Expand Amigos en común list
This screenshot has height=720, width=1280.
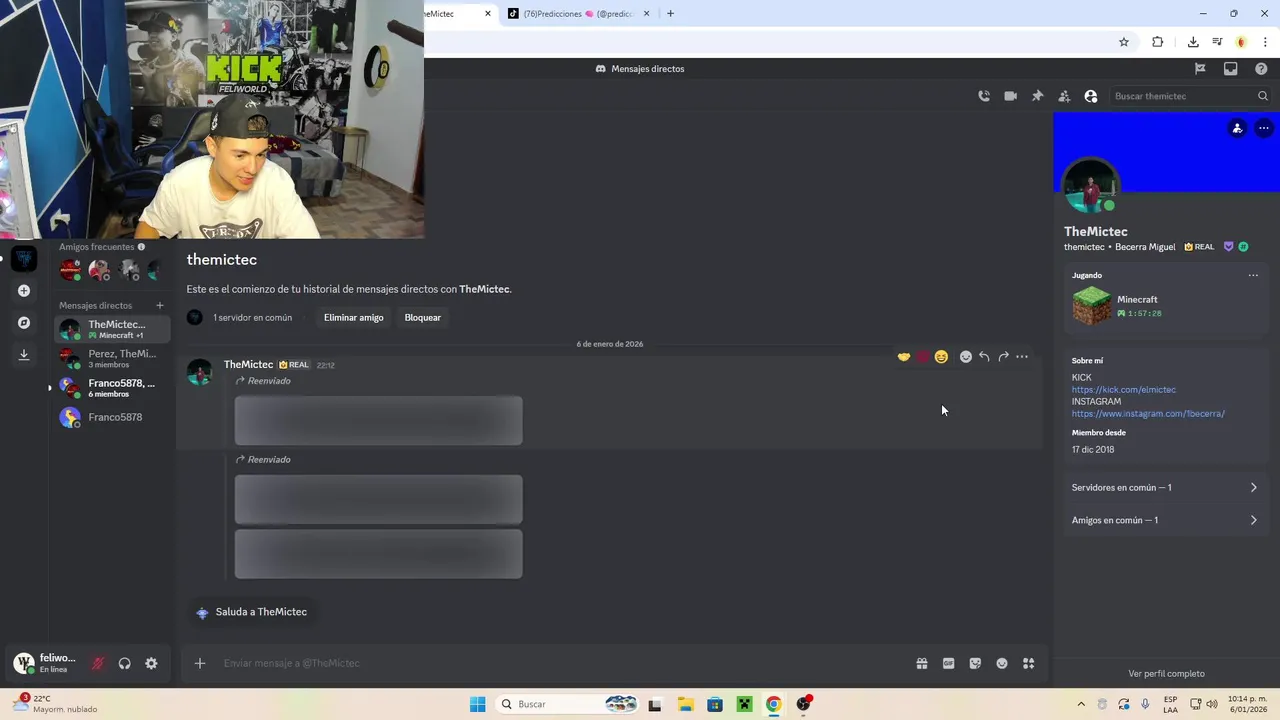click(x=1165, y=520)
